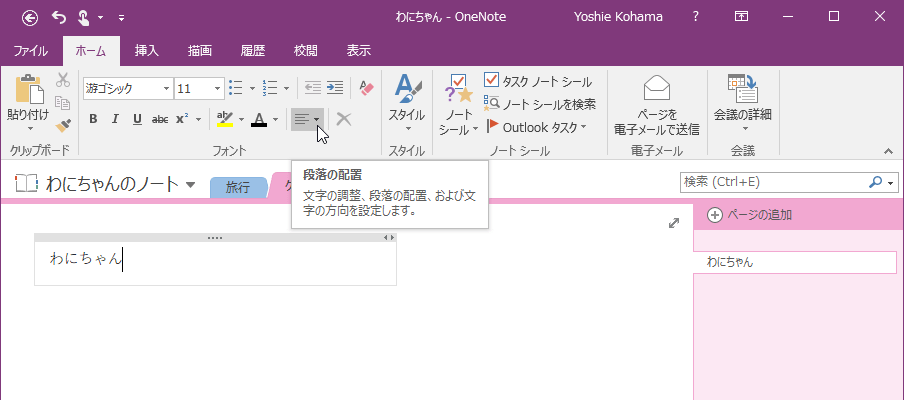
Task: Click note container top drag handle
Action: coord(215,237)
